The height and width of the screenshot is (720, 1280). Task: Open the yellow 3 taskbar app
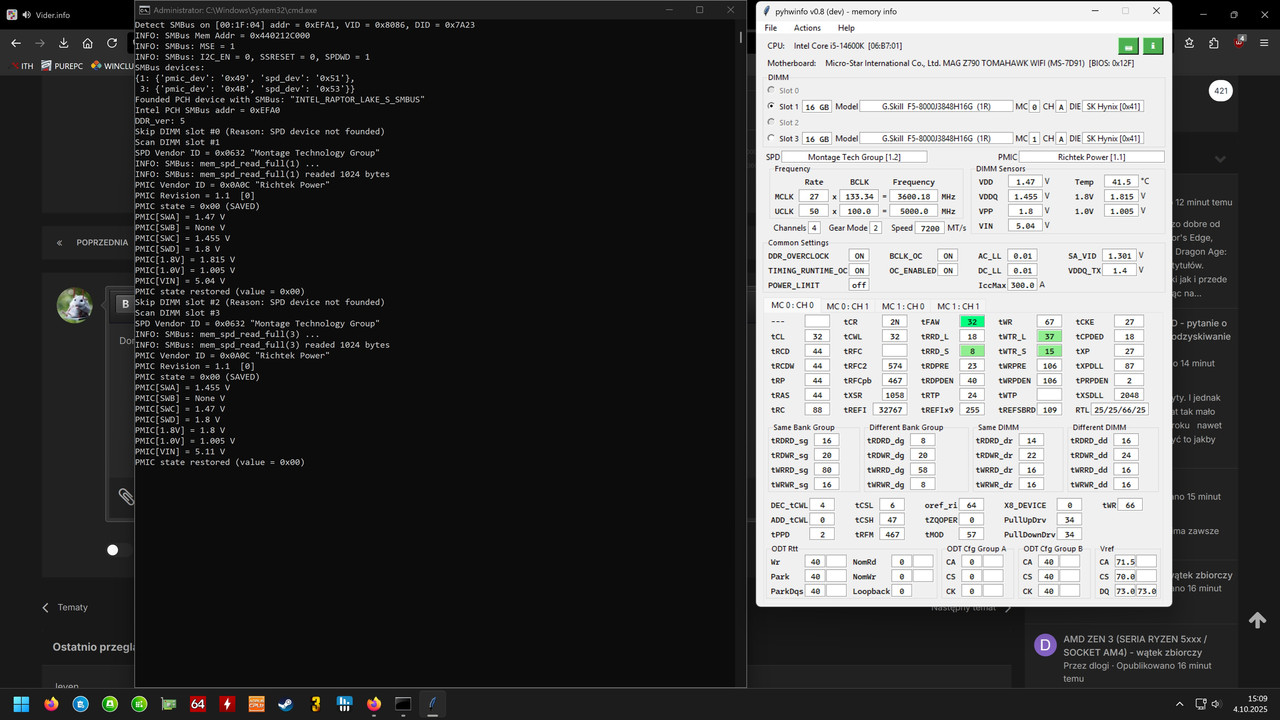click(x=315, y=704)
